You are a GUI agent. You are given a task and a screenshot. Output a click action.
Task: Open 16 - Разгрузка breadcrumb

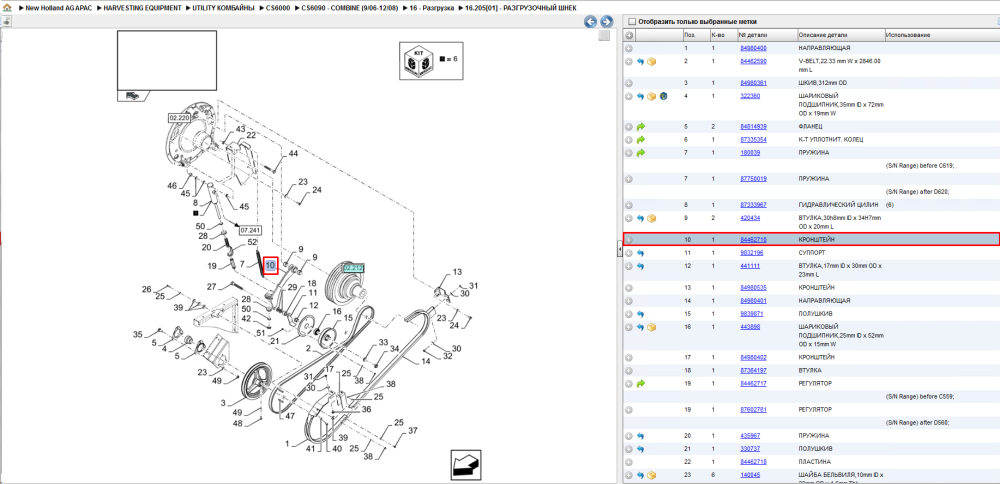point(432,8)
